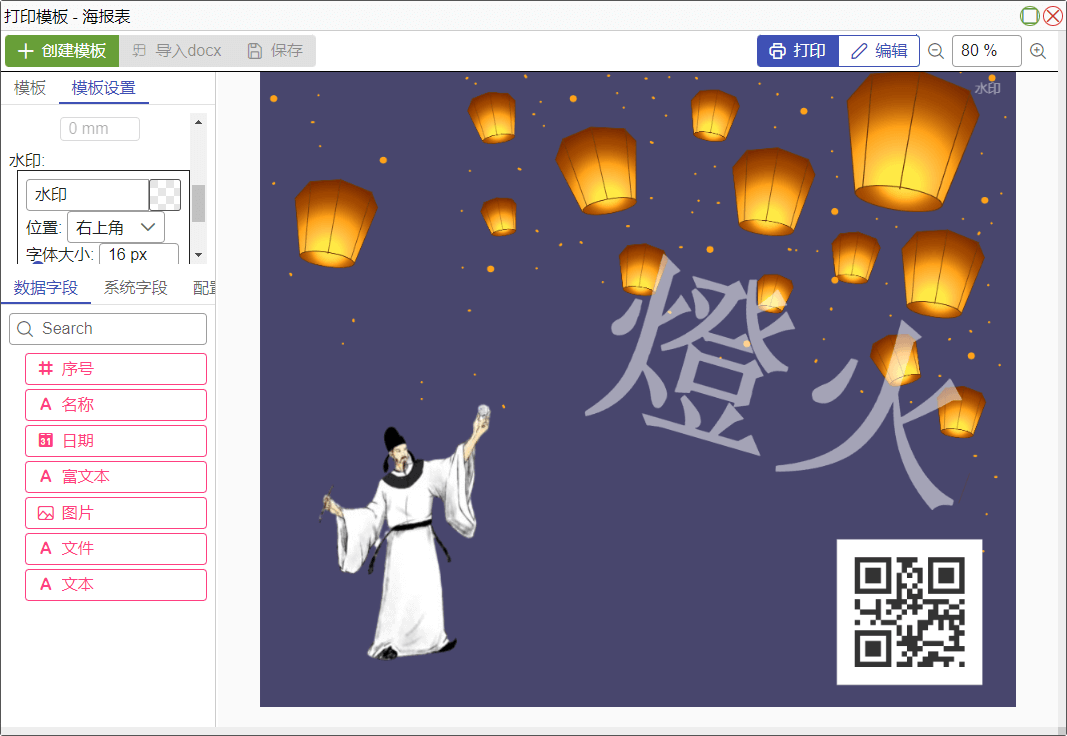Click the image icon of 图片 field
The image size is (1067, 736).
pyautogui.click(x=45, y=513)
